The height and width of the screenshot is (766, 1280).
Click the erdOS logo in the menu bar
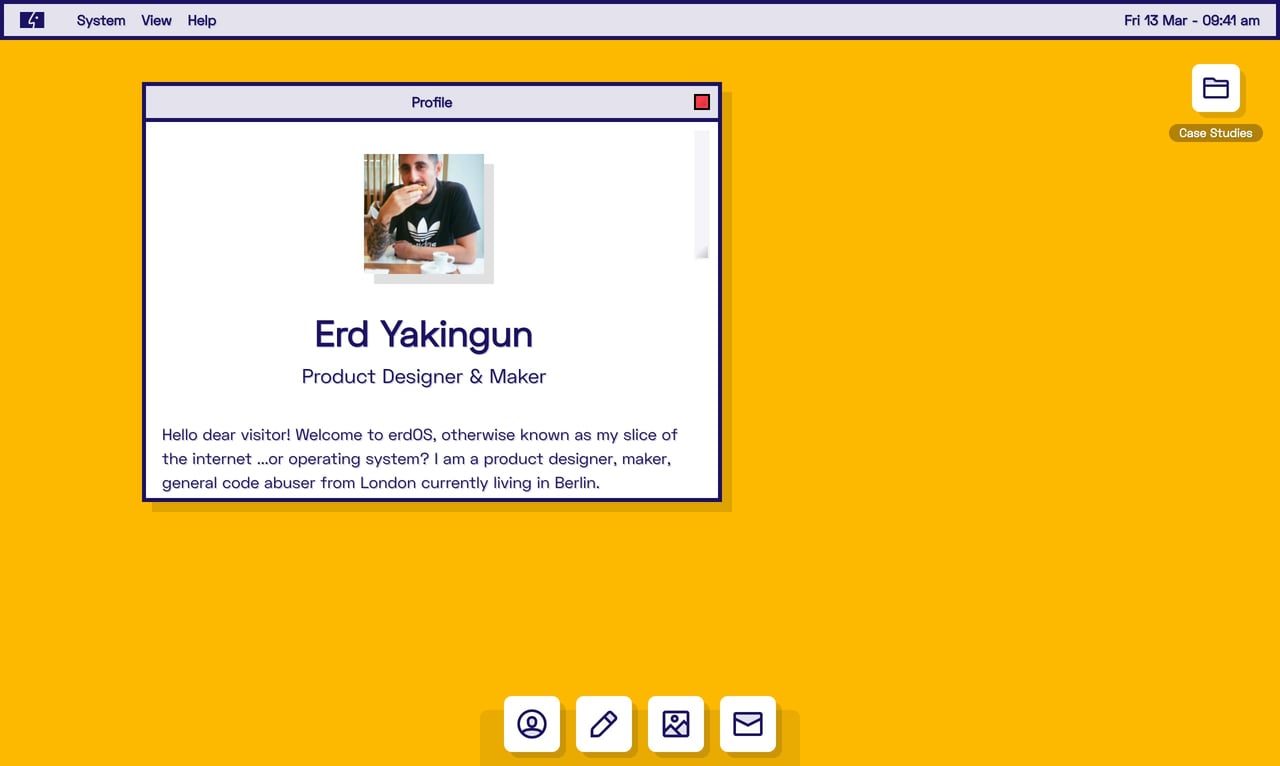[31, 19]
